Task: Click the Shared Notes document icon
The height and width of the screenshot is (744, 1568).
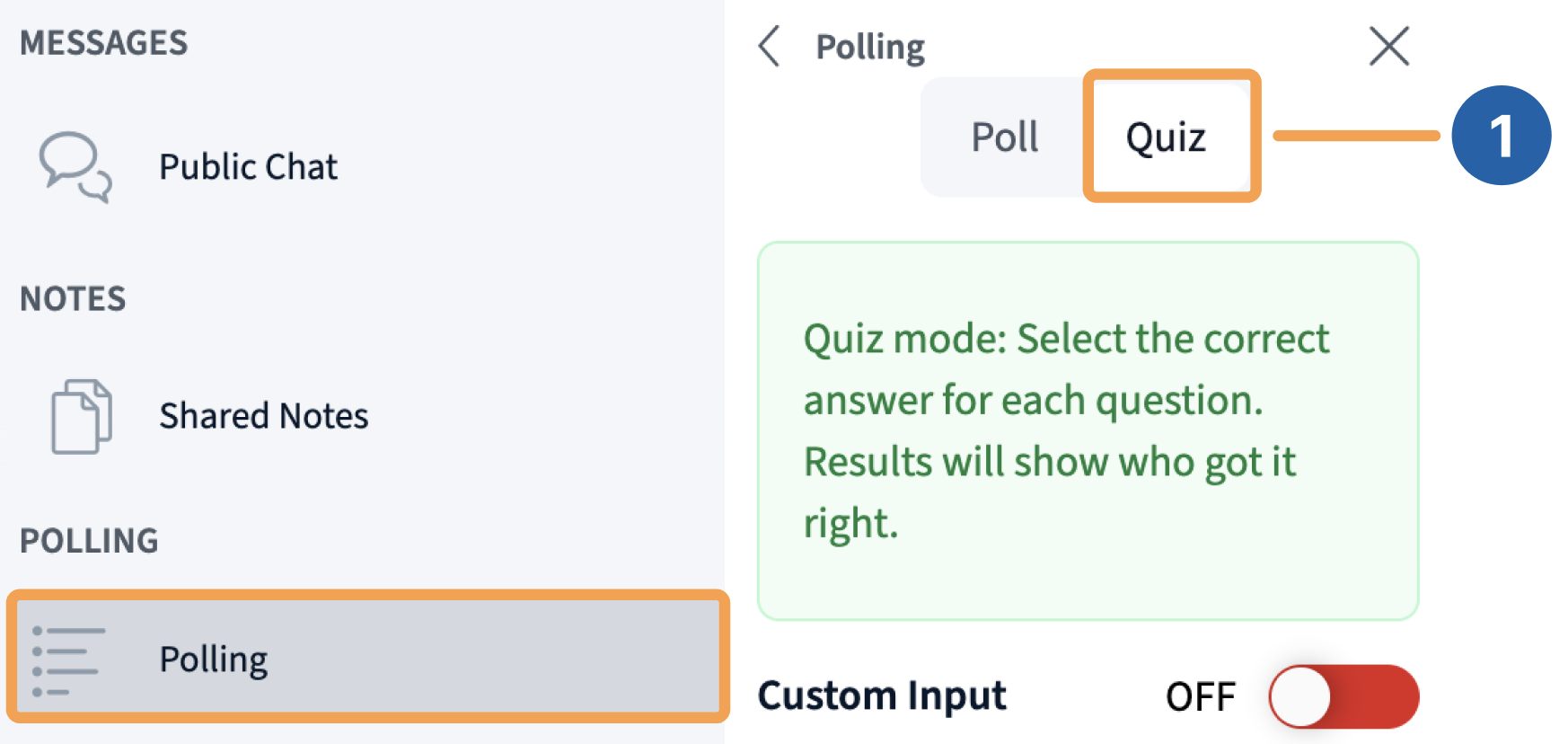Action: tap(81, 416)
